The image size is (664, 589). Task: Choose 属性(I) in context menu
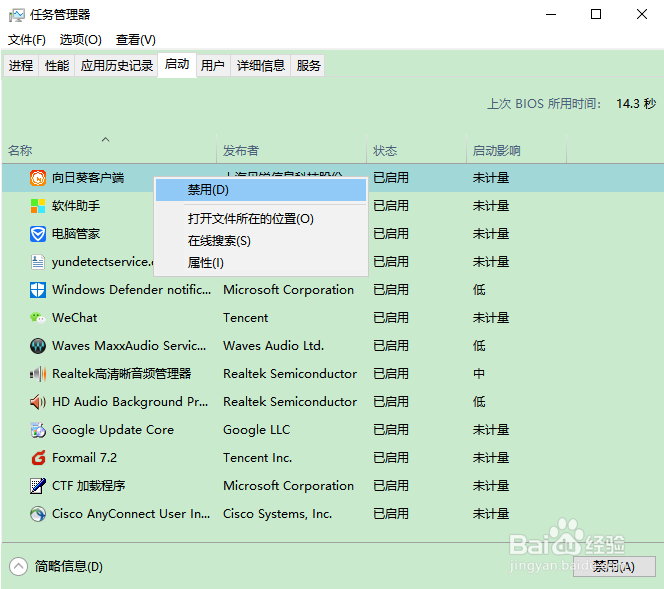pos(261,263)
